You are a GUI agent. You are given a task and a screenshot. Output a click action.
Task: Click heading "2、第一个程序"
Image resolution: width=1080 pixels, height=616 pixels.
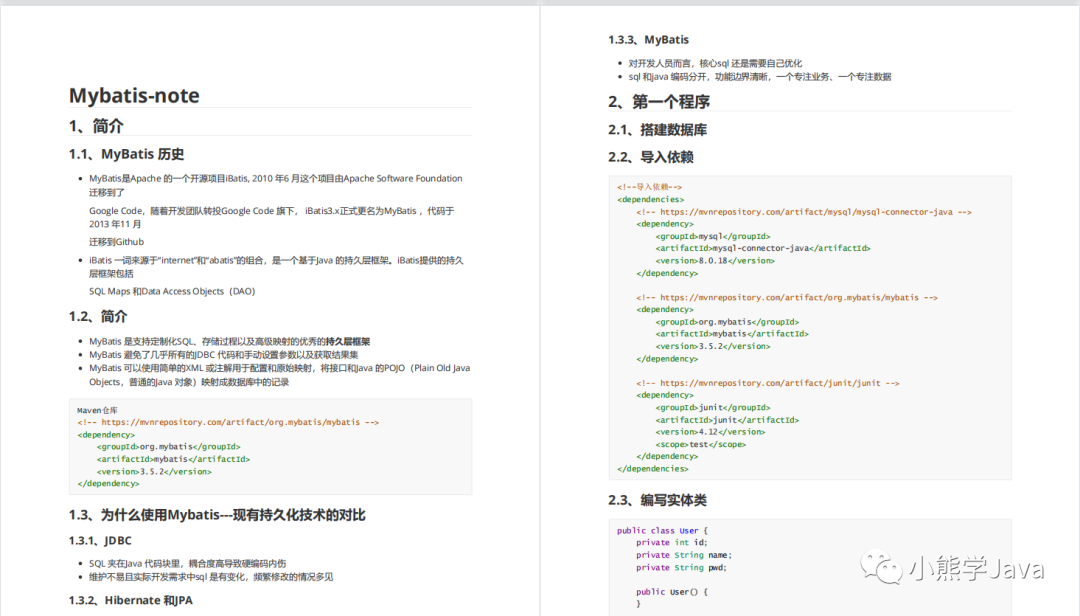tap(658, 102)
